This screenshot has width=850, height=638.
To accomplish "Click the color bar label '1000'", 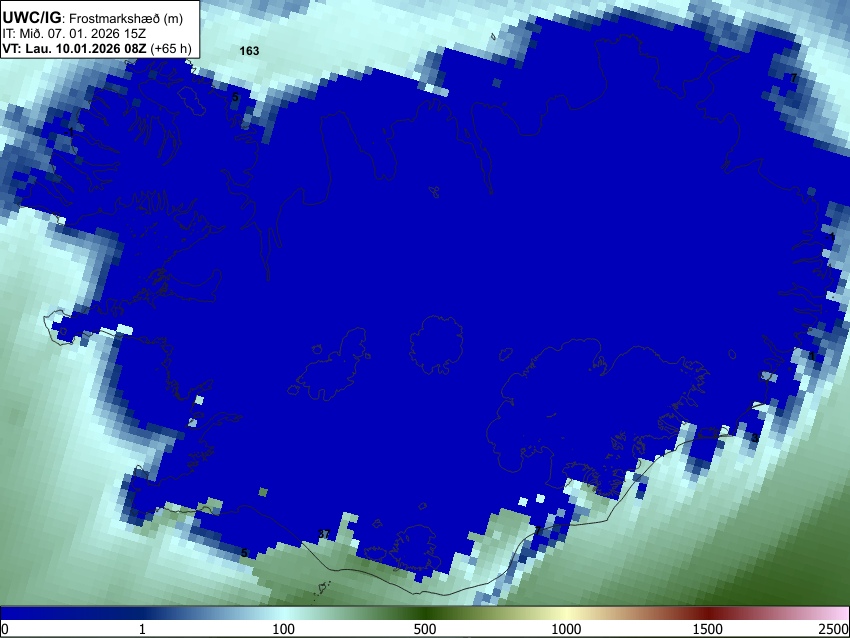I will click(566, 629).
